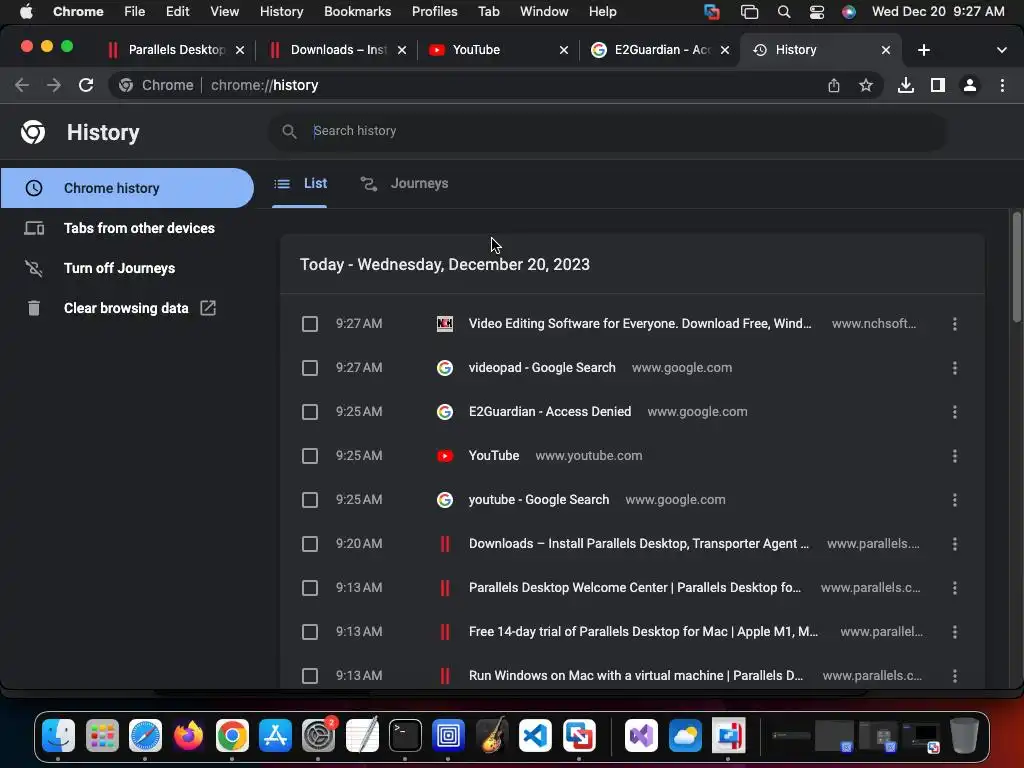Open Spotlight search in menu bar
This screenshot has width=1024, height=768.
[784, 12]
